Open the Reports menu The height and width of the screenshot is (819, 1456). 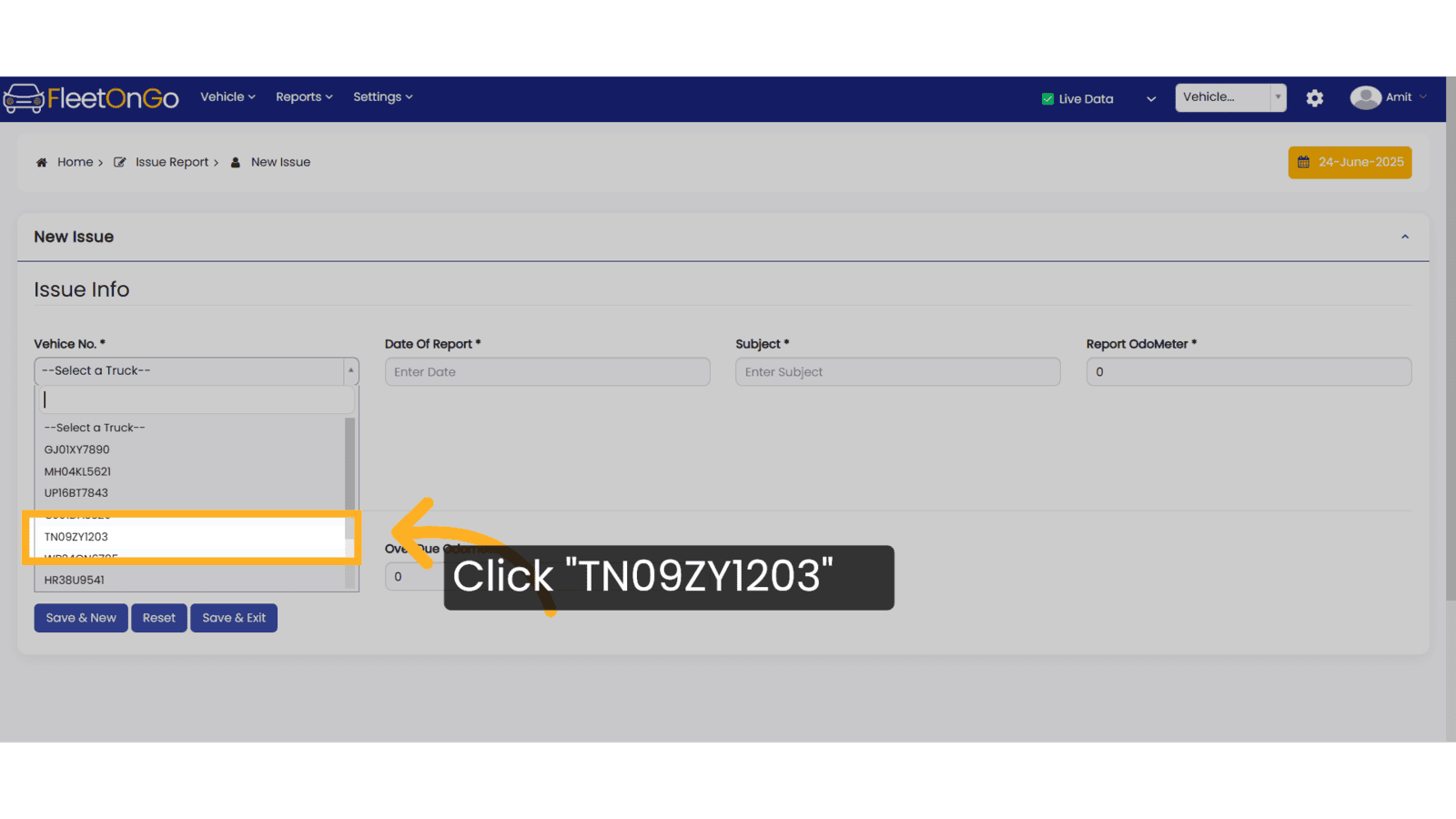(304, 96)
